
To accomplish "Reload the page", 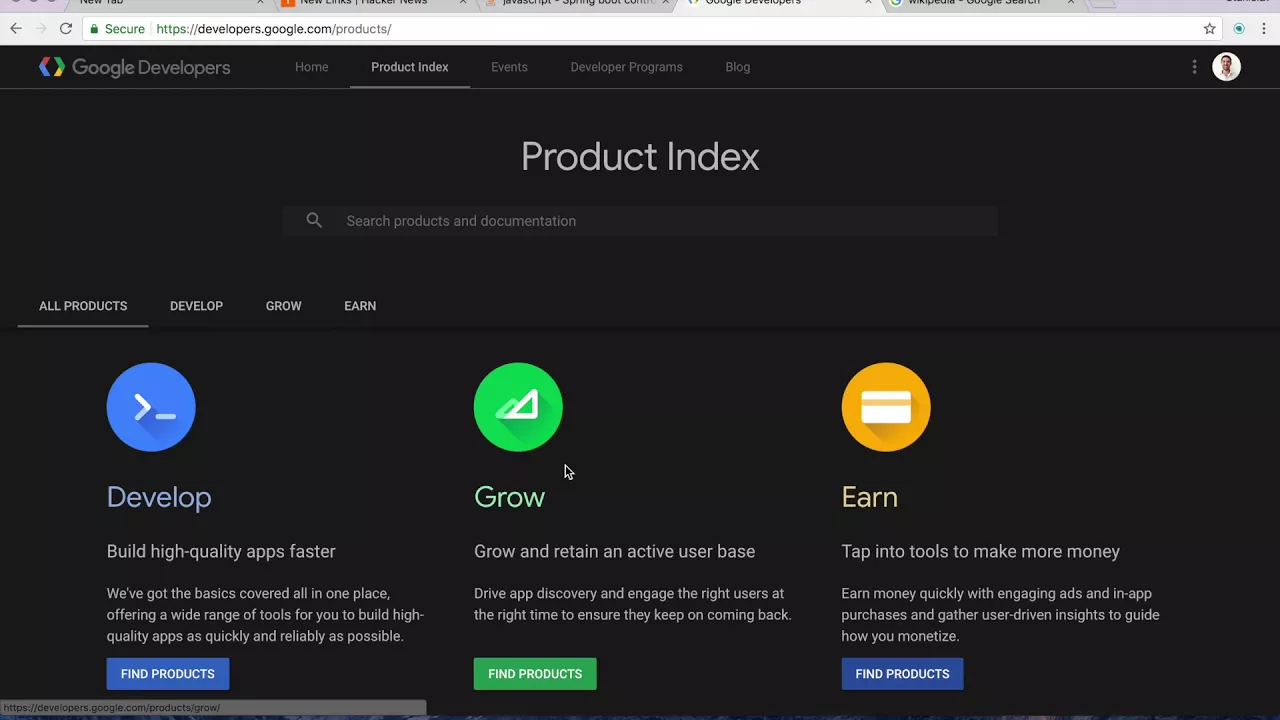I will point(66,29).
